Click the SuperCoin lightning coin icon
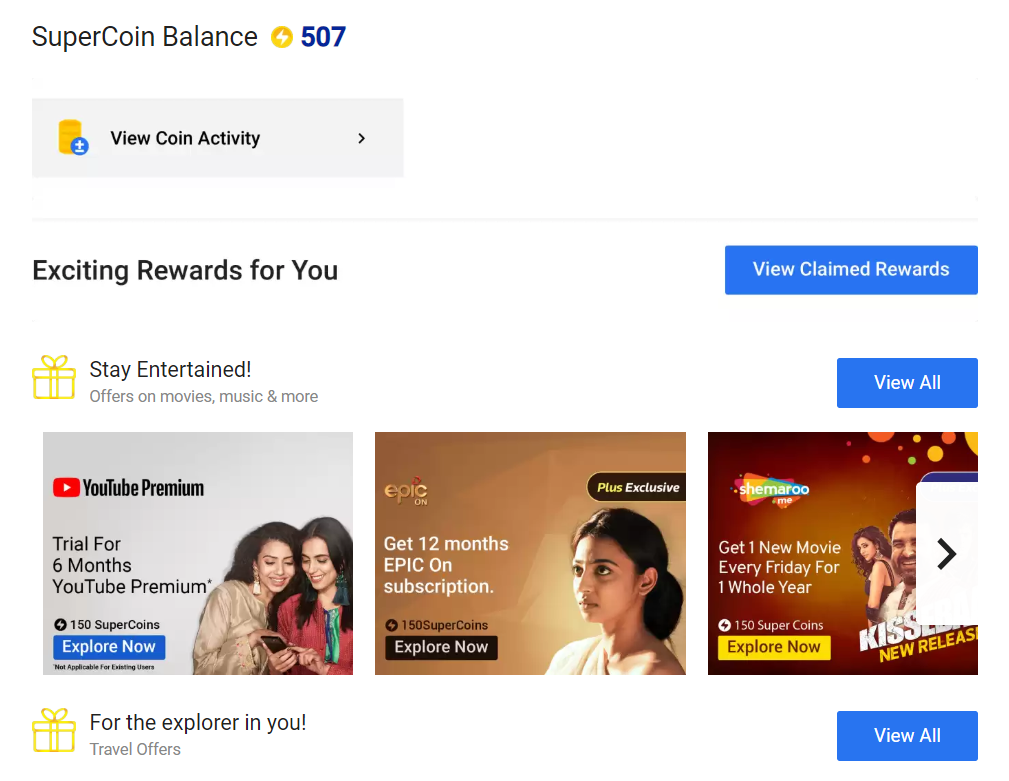 pyautogui.click(x=281, y=37)
